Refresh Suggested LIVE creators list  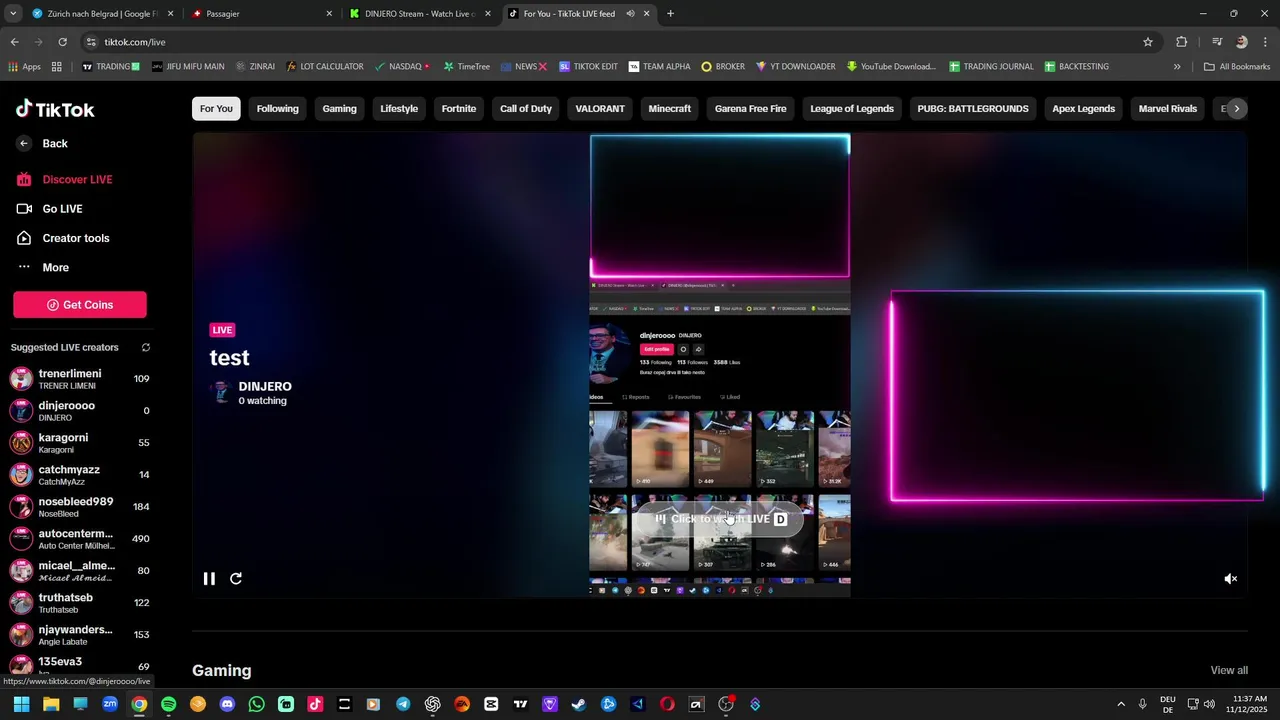click(145, 348)
